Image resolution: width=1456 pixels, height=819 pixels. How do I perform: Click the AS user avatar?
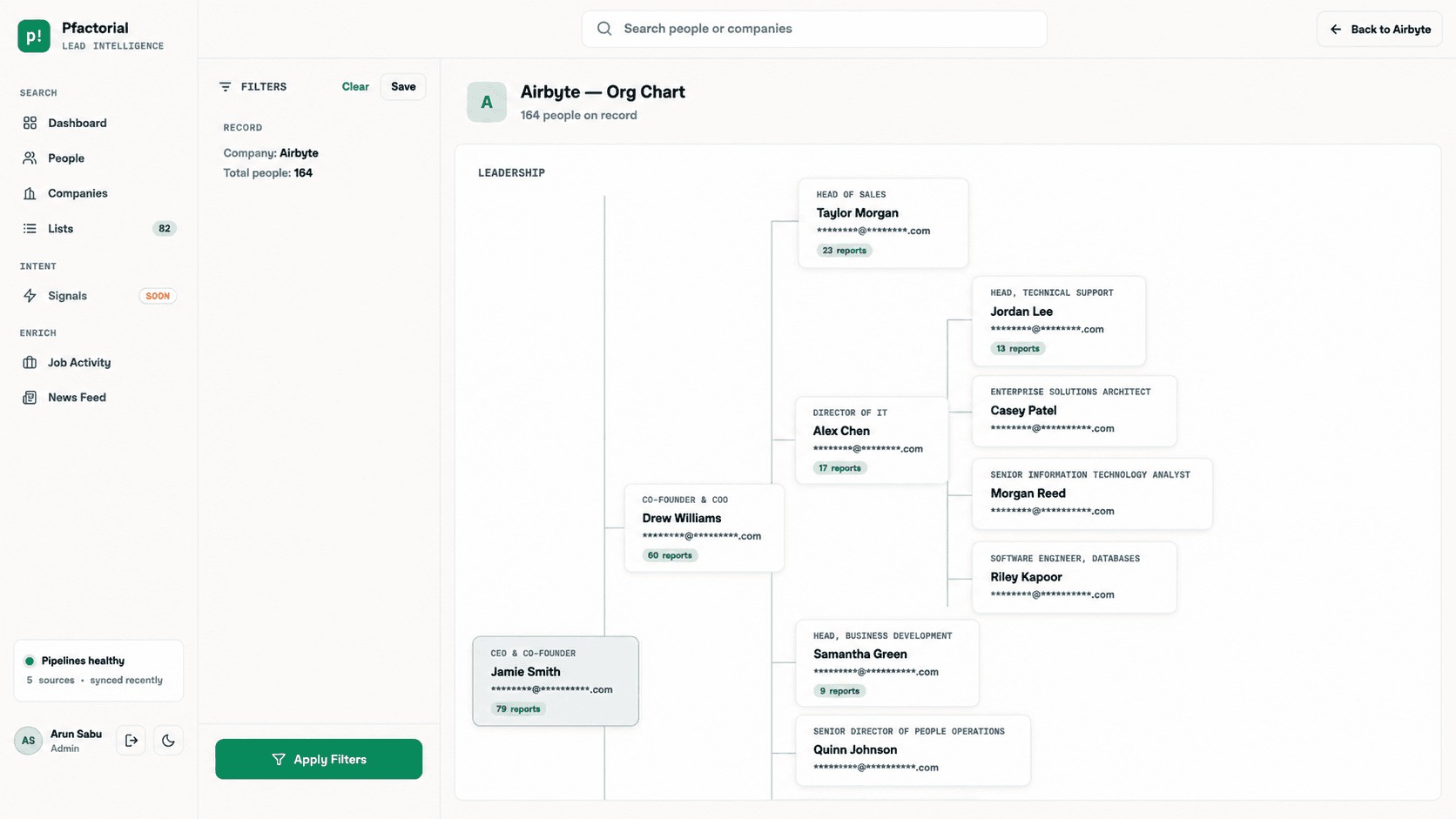(28, 741)
